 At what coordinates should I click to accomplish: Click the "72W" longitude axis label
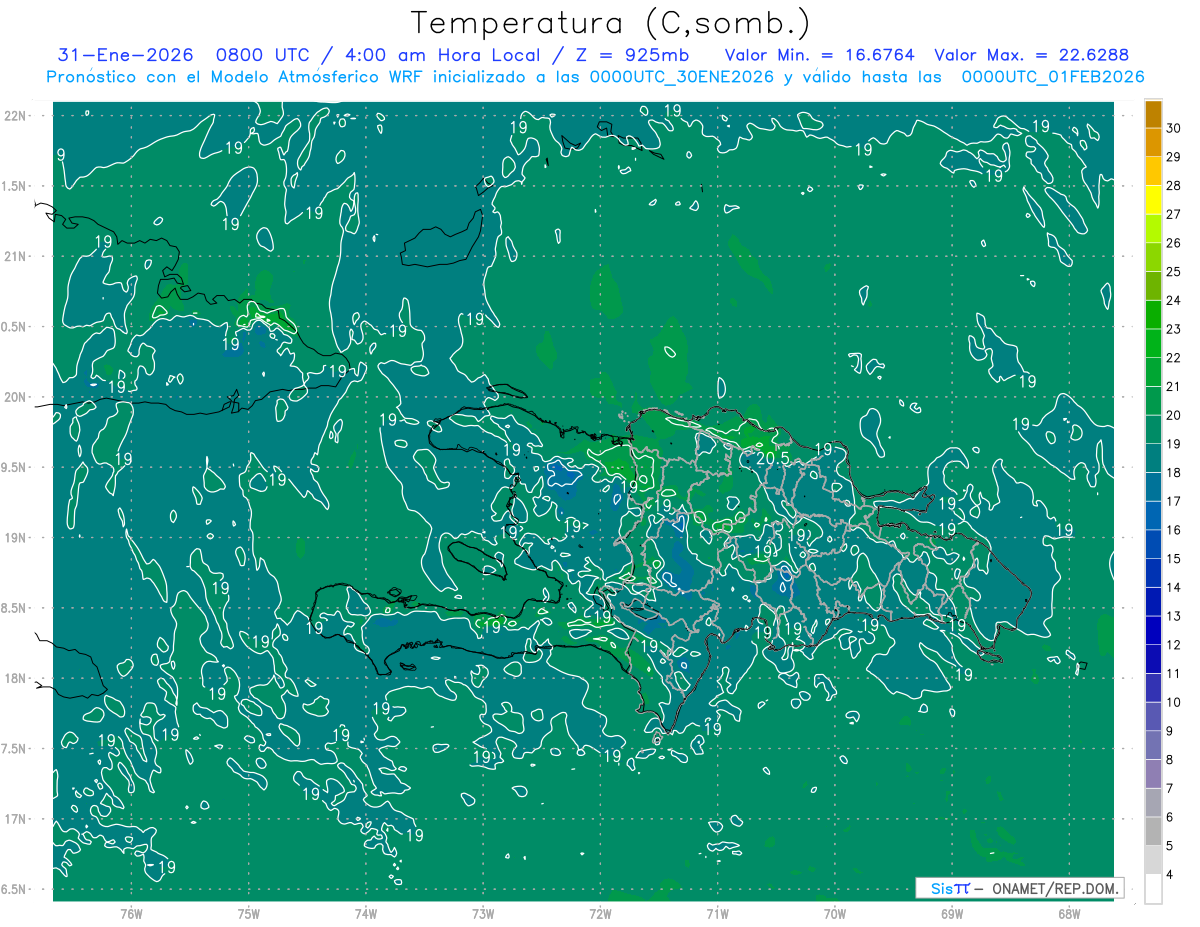(600, 914)
